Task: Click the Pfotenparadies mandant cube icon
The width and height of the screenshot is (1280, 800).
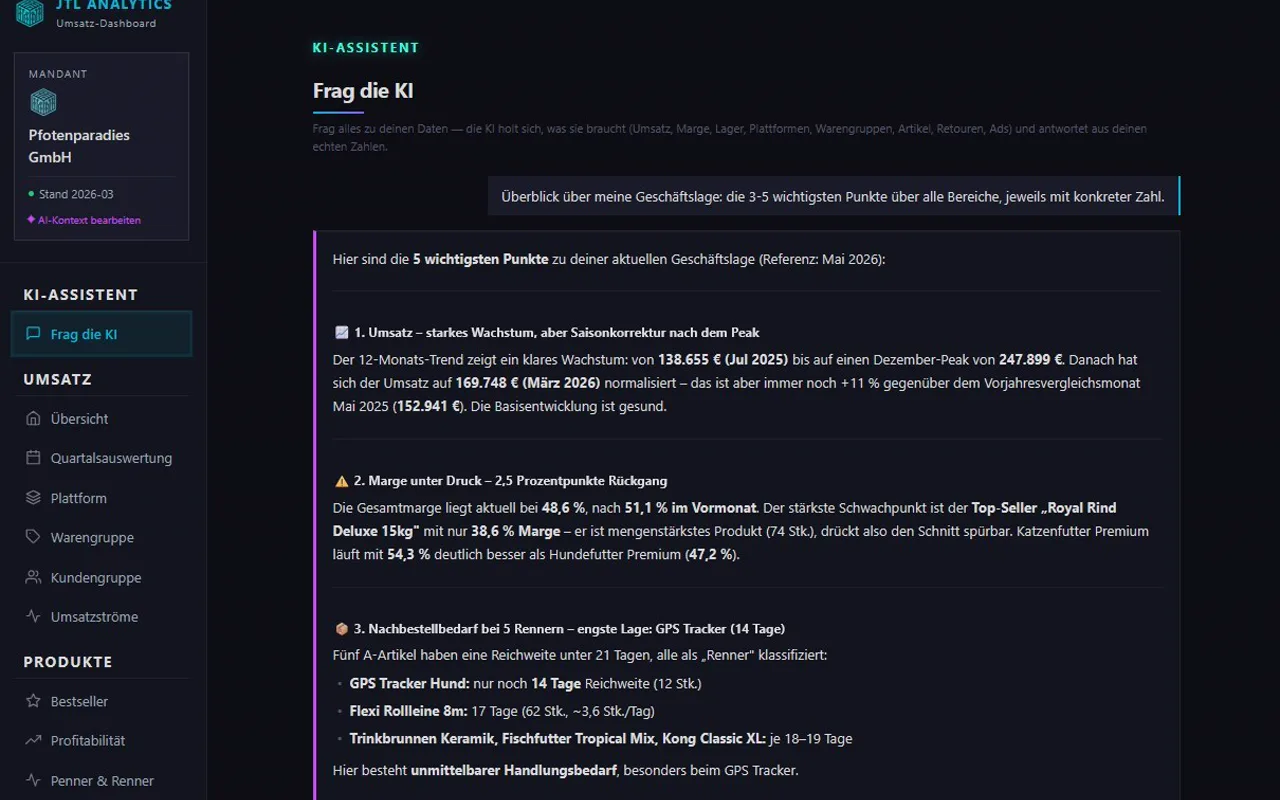Action: click(43, 102)
